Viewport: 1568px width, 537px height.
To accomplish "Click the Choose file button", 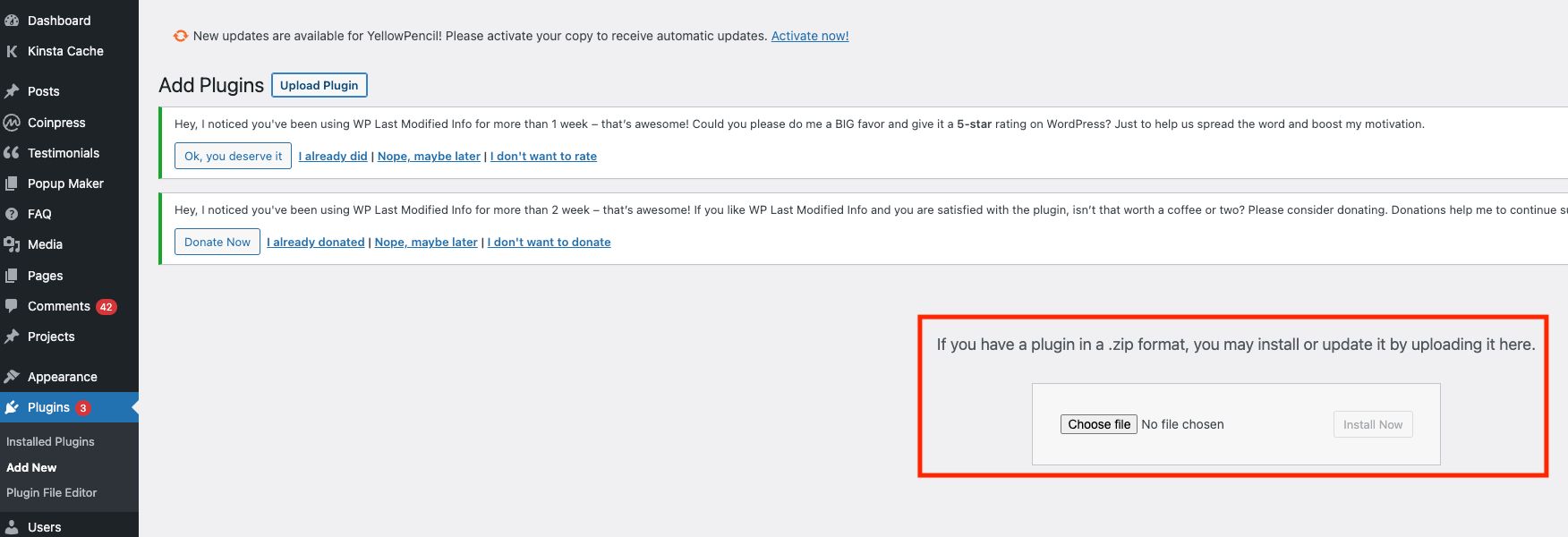I will 1098,424.
